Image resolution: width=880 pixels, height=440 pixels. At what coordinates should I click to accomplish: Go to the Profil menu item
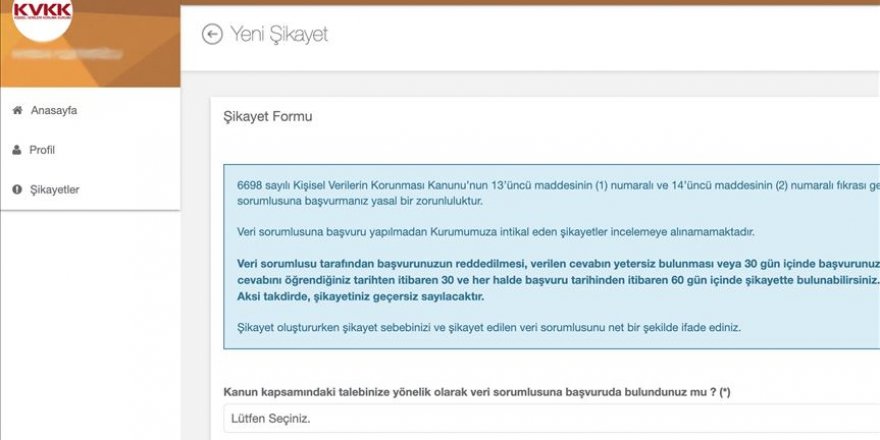42,150
